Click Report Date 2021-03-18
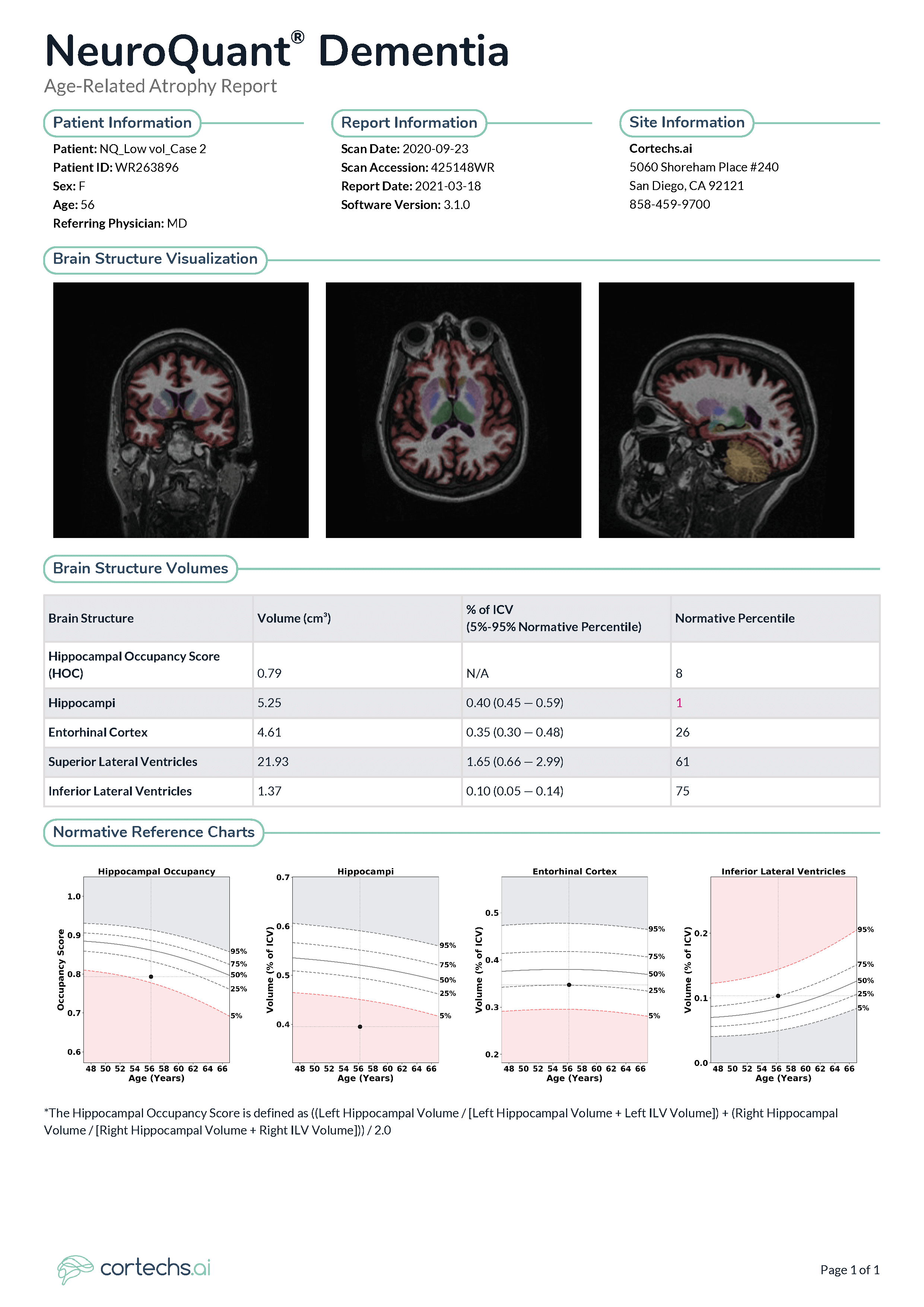Image resolution: width=924 pixels, height=1307 pixels. [x=411, y=186]
